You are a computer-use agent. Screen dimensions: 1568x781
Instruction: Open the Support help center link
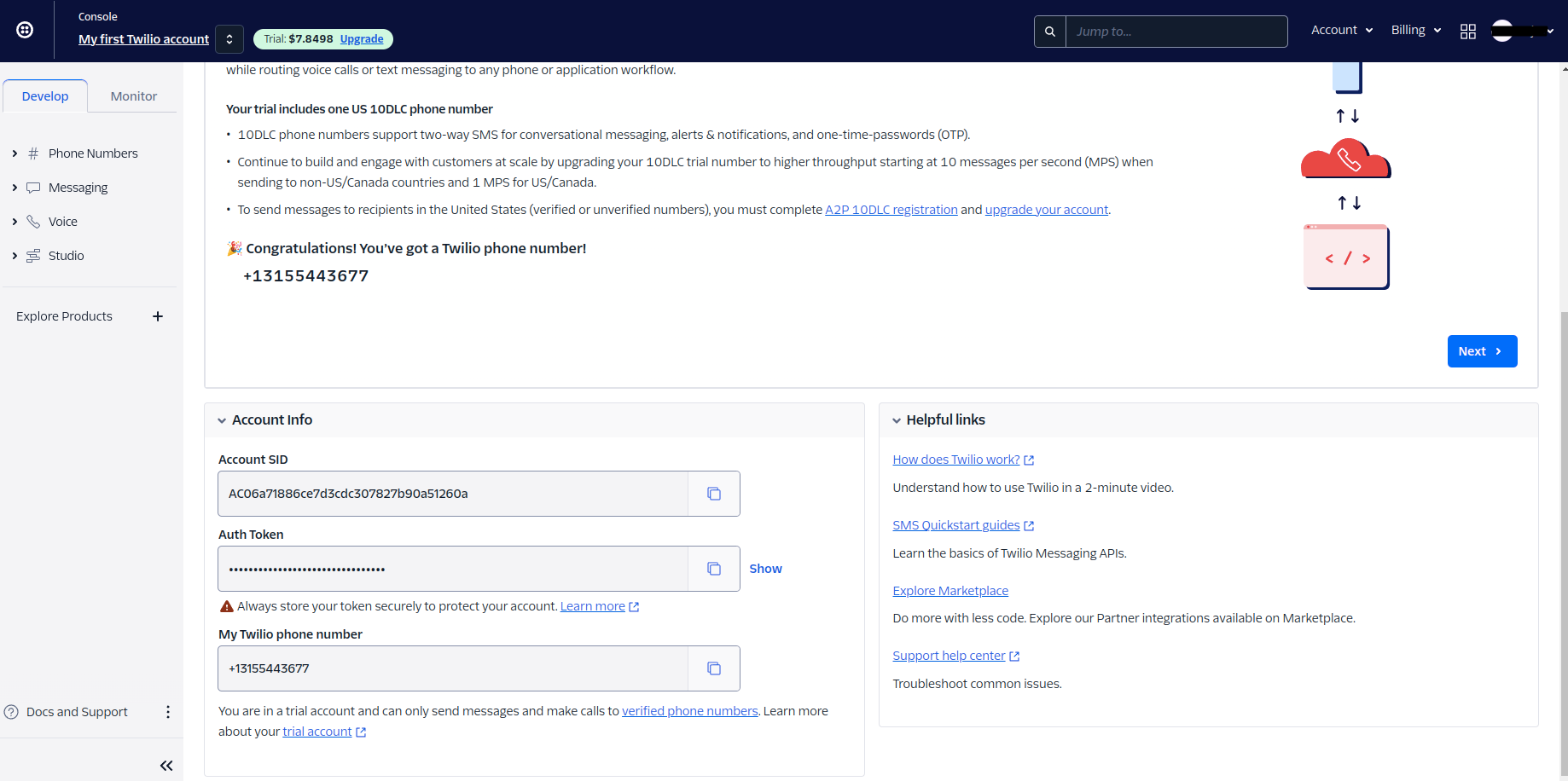click(x=949, y=656)
